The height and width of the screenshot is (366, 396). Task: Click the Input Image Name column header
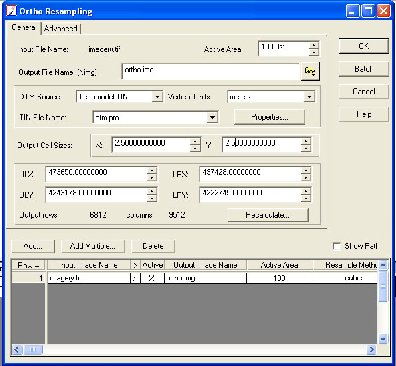tap(89, 265)
